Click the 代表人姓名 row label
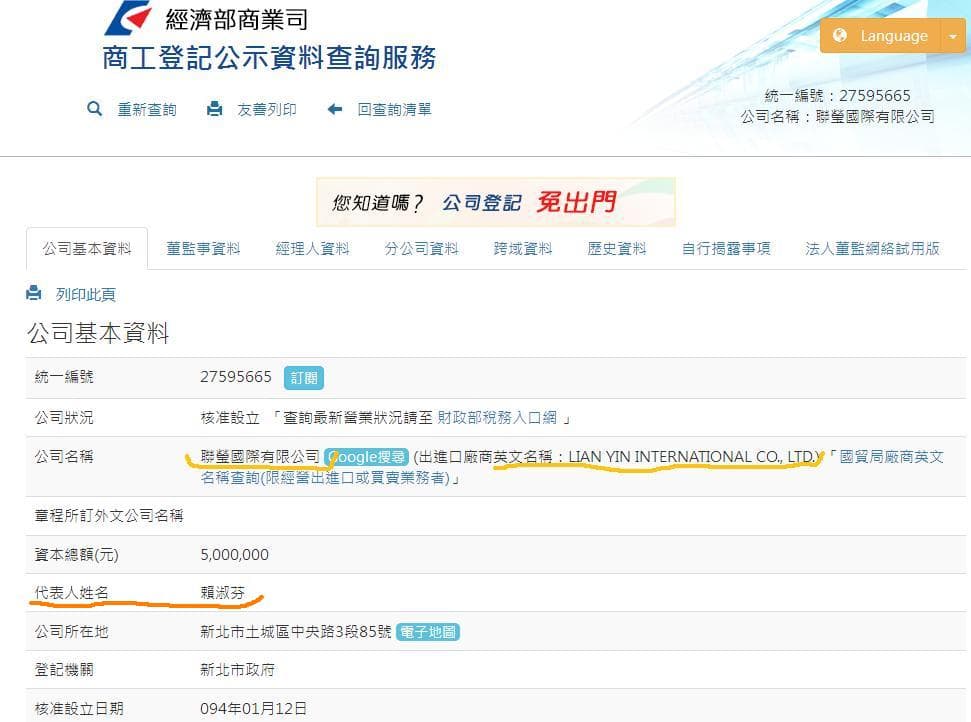The width and height of the screenshot is (971, 722). [72, 593]
